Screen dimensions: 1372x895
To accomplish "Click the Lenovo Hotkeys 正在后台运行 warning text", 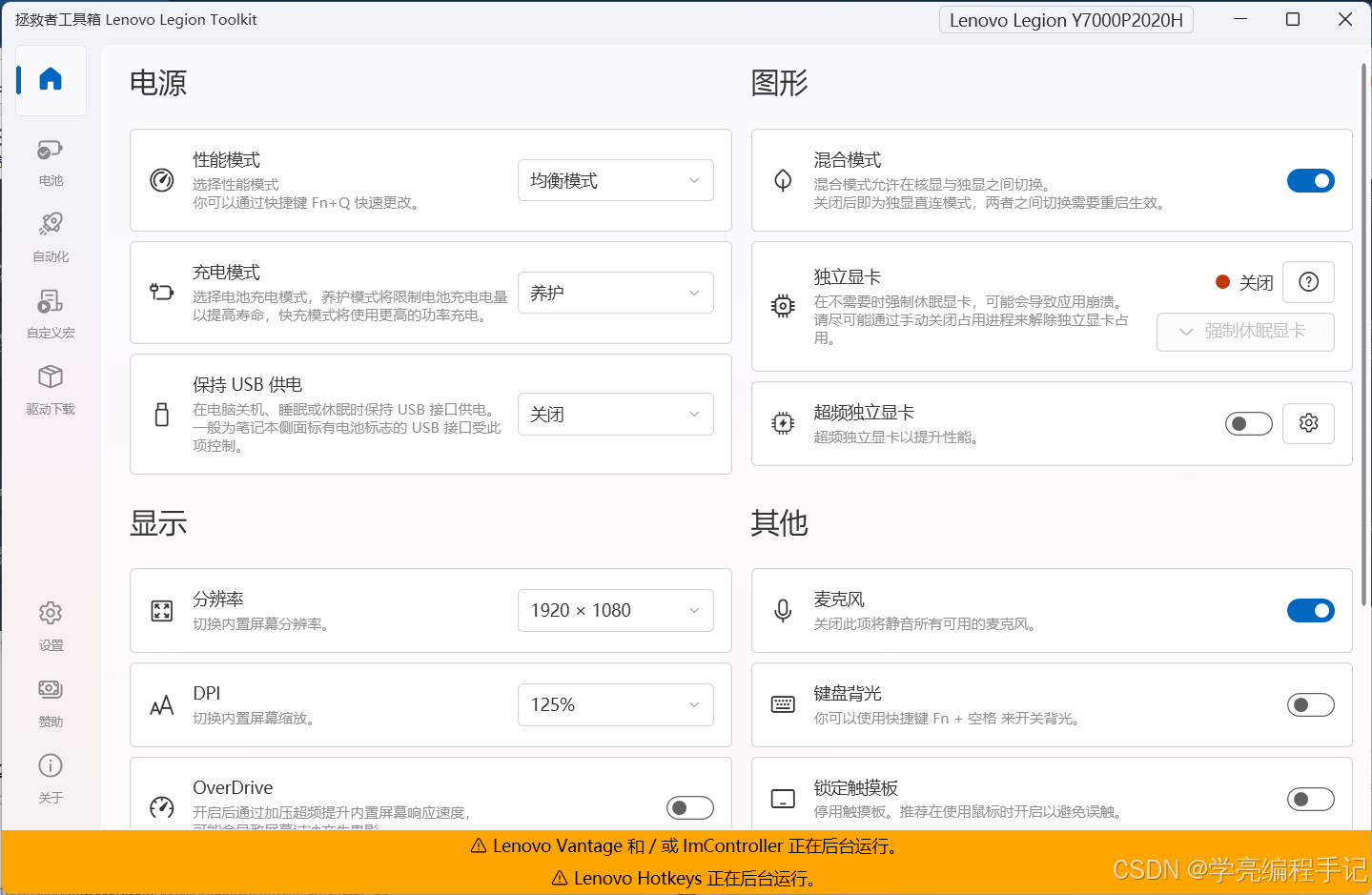I will pos(697,879).
